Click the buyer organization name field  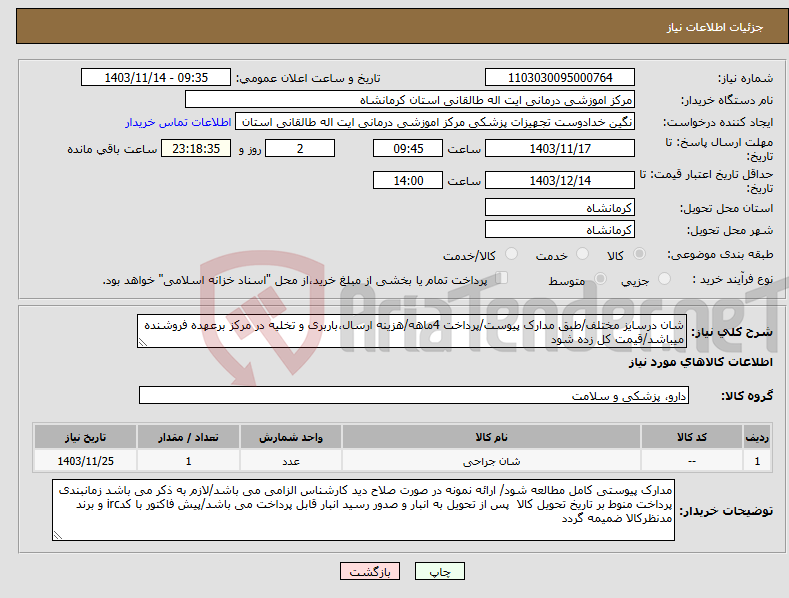[410, 100]
